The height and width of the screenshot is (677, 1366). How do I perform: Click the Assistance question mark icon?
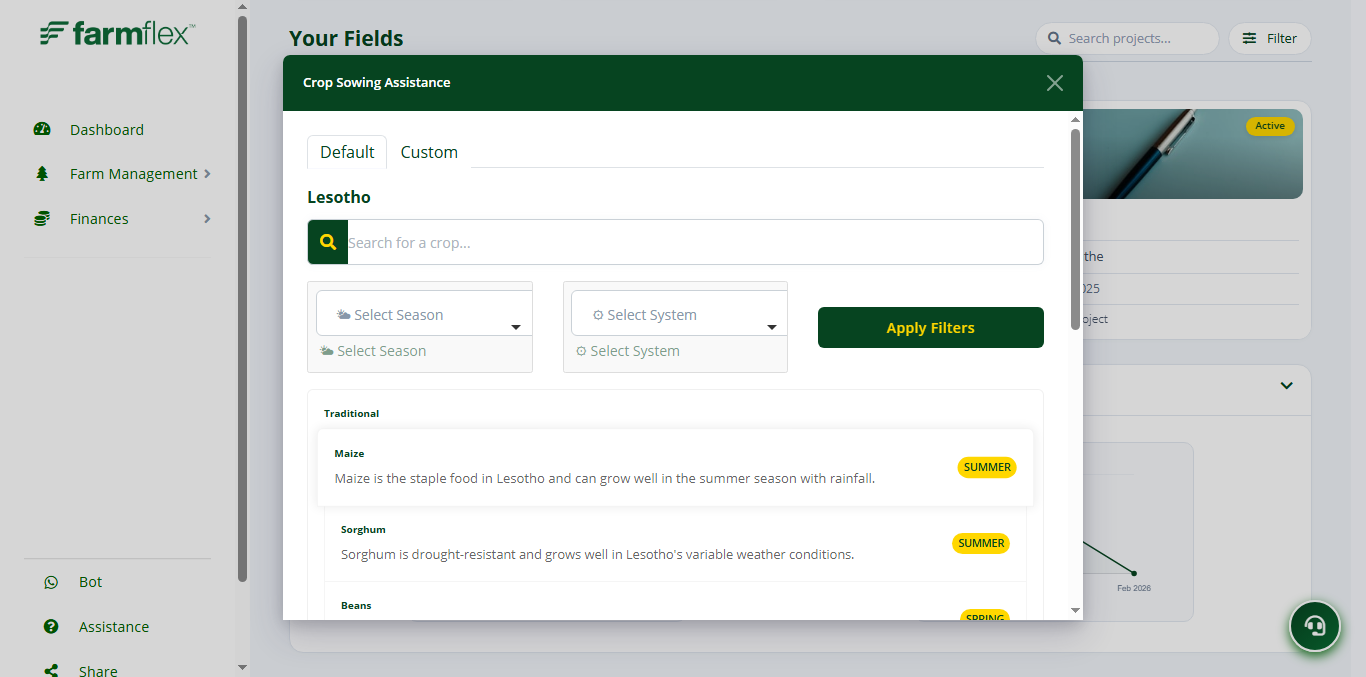point(51,627)
